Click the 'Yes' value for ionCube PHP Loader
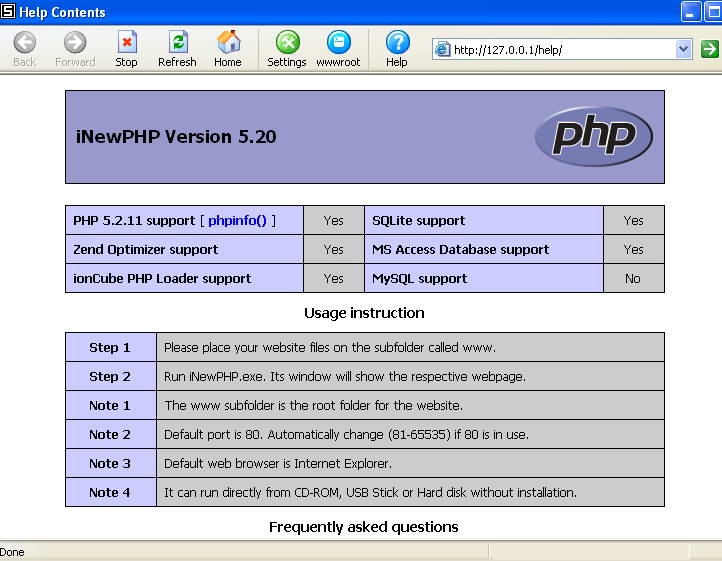722x561 pixels. pyautogui.click(x=333, y=279)
